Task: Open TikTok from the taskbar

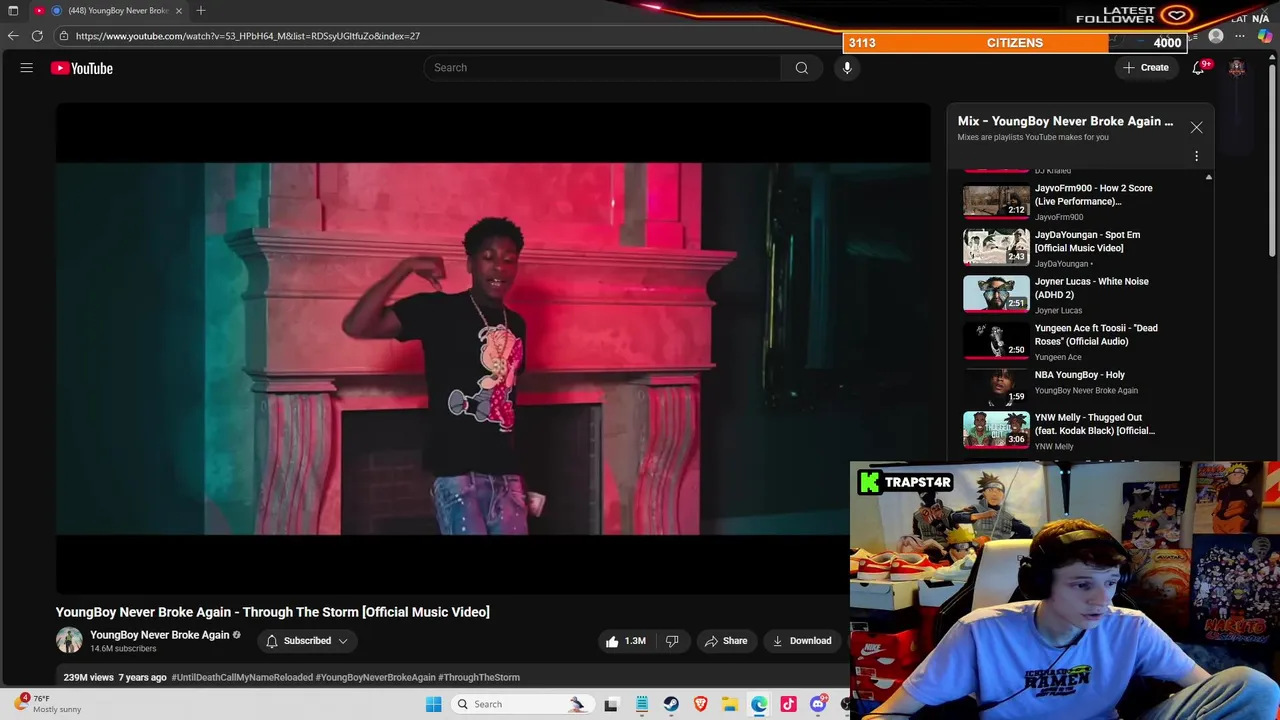Action: (788, 704)
